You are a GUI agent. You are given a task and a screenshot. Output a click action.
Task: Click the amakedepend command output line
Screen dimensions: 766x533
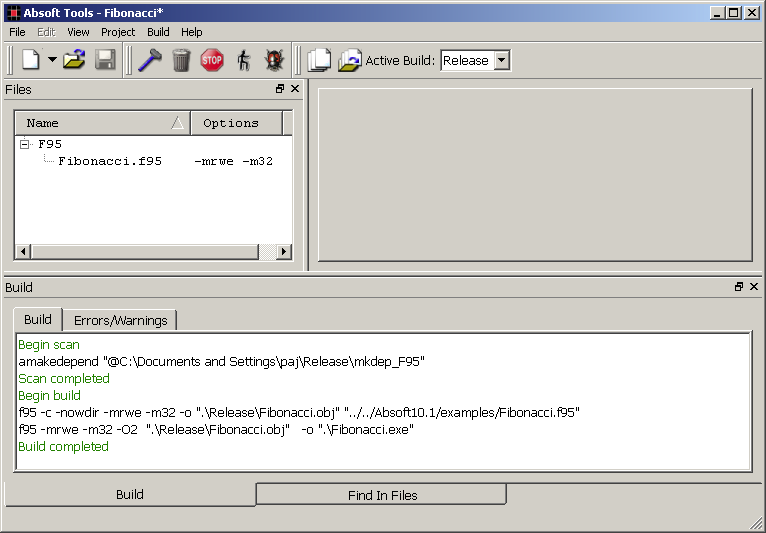(x=221, y=362)
